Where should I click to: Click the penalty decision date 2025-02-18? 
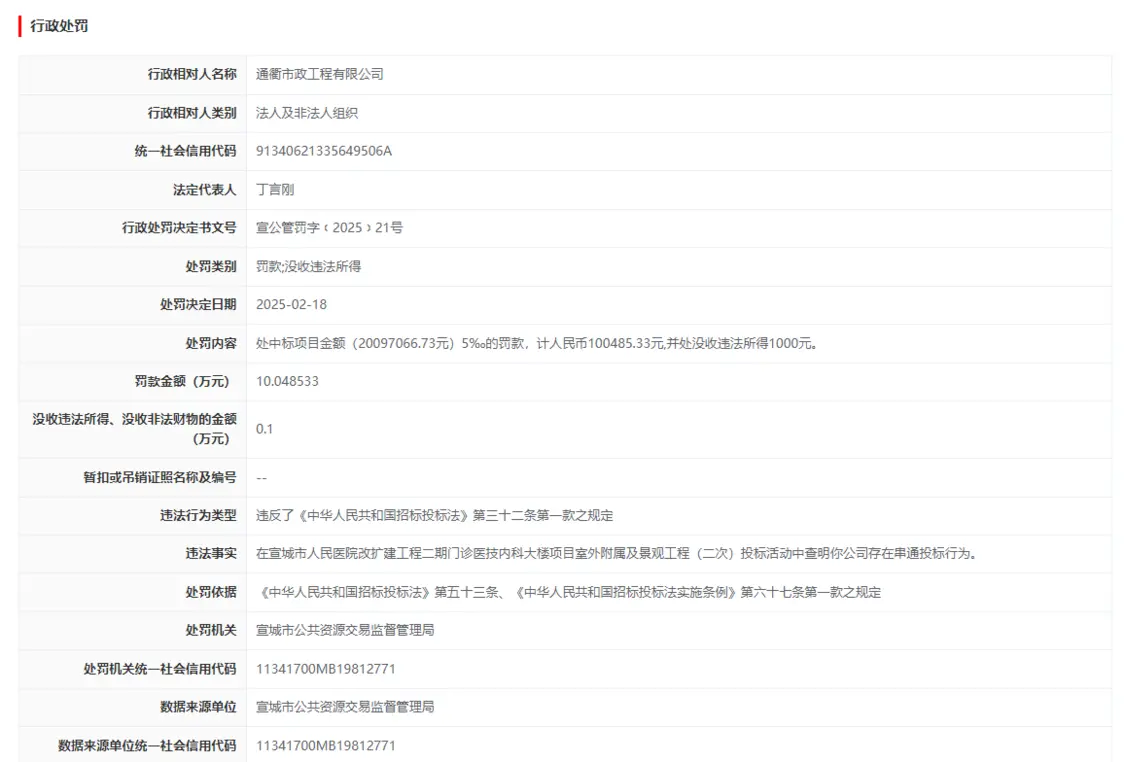point(291,304)
